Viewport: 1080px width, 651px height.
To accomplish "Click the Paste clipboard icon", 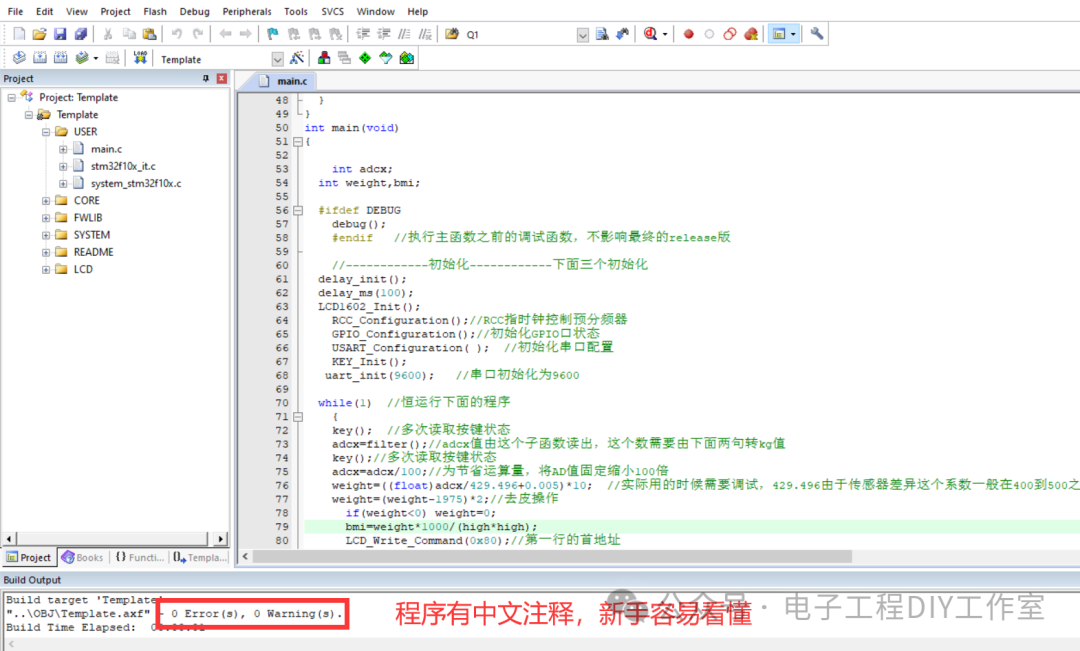I will (149, 34).
